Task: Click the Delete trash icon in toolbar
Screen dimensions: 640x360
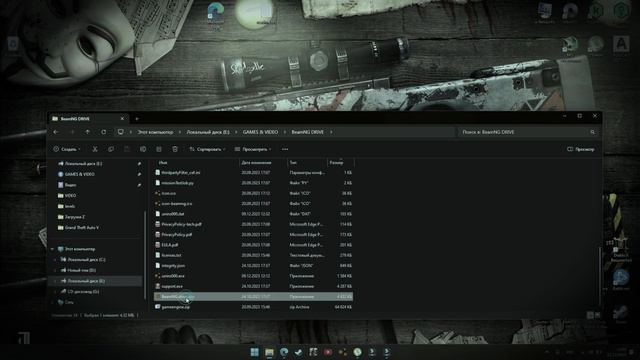Action: [175, 149]
